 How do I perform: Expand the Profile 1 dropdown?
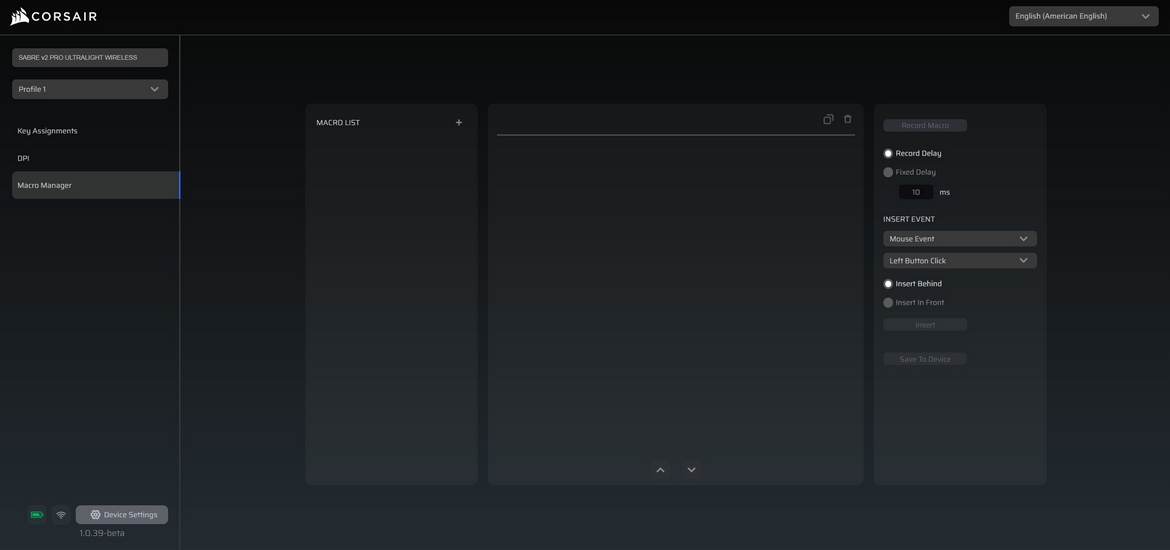tap(90, 89)
